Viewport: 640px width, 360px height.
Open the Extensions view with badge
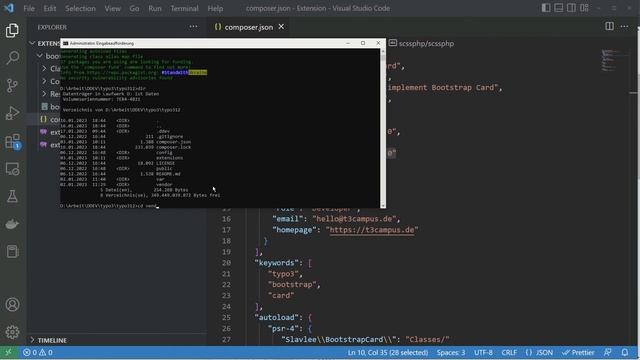point(12,141)
